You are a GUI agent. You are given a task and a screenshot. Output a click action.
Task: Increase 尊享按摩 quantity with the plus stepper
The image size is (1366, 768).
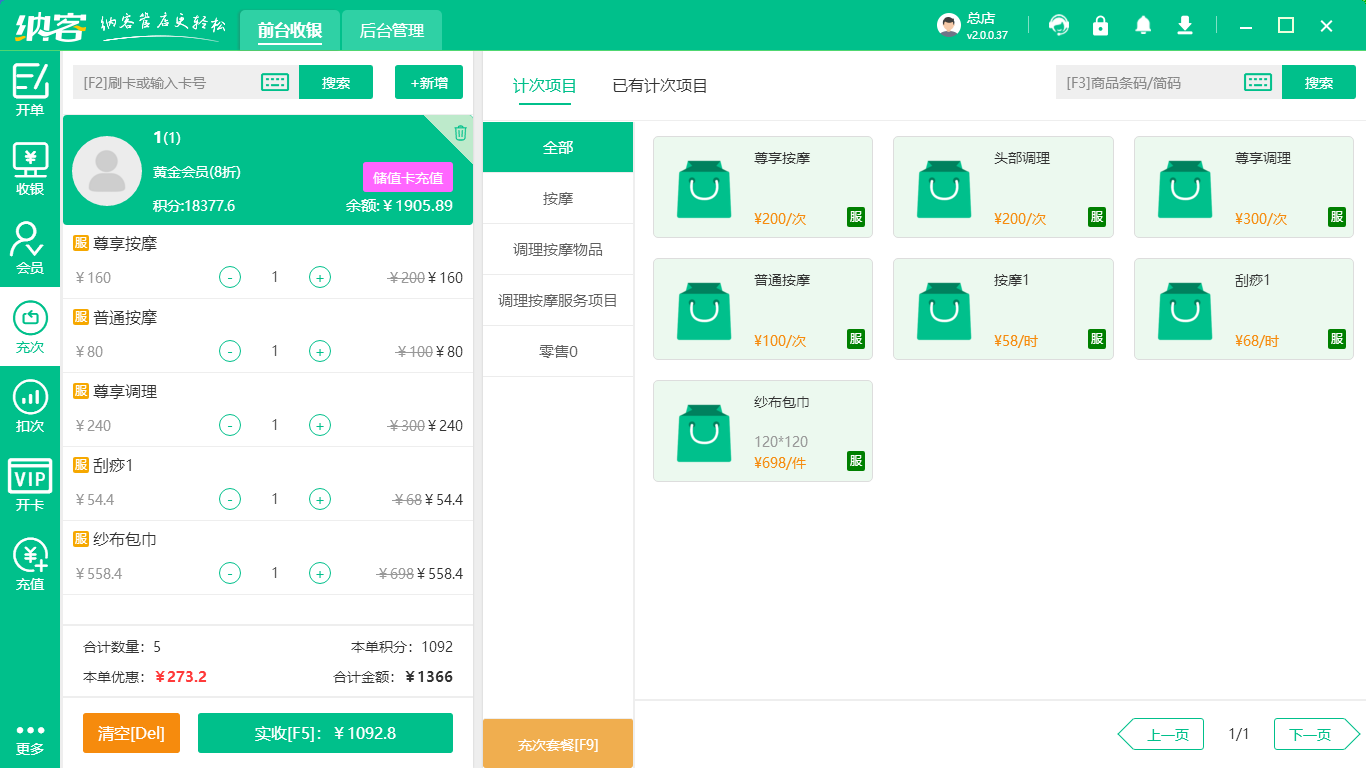tap(320, 277)
